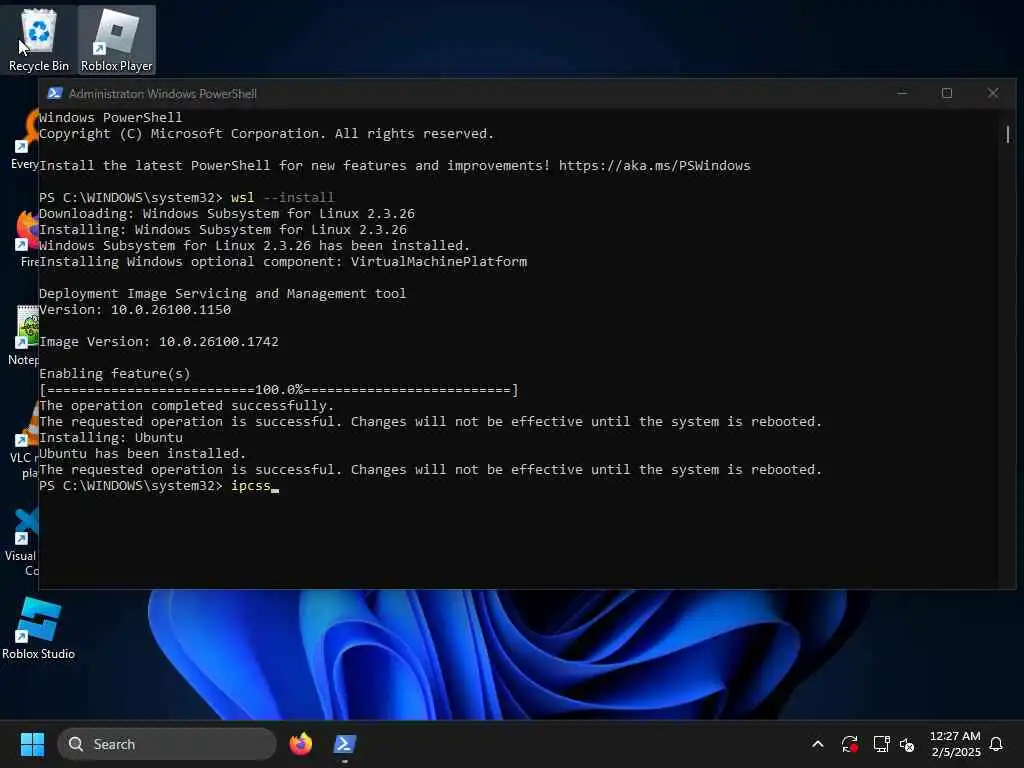Click the 'ipcss' typed command

tap(251, 486)
